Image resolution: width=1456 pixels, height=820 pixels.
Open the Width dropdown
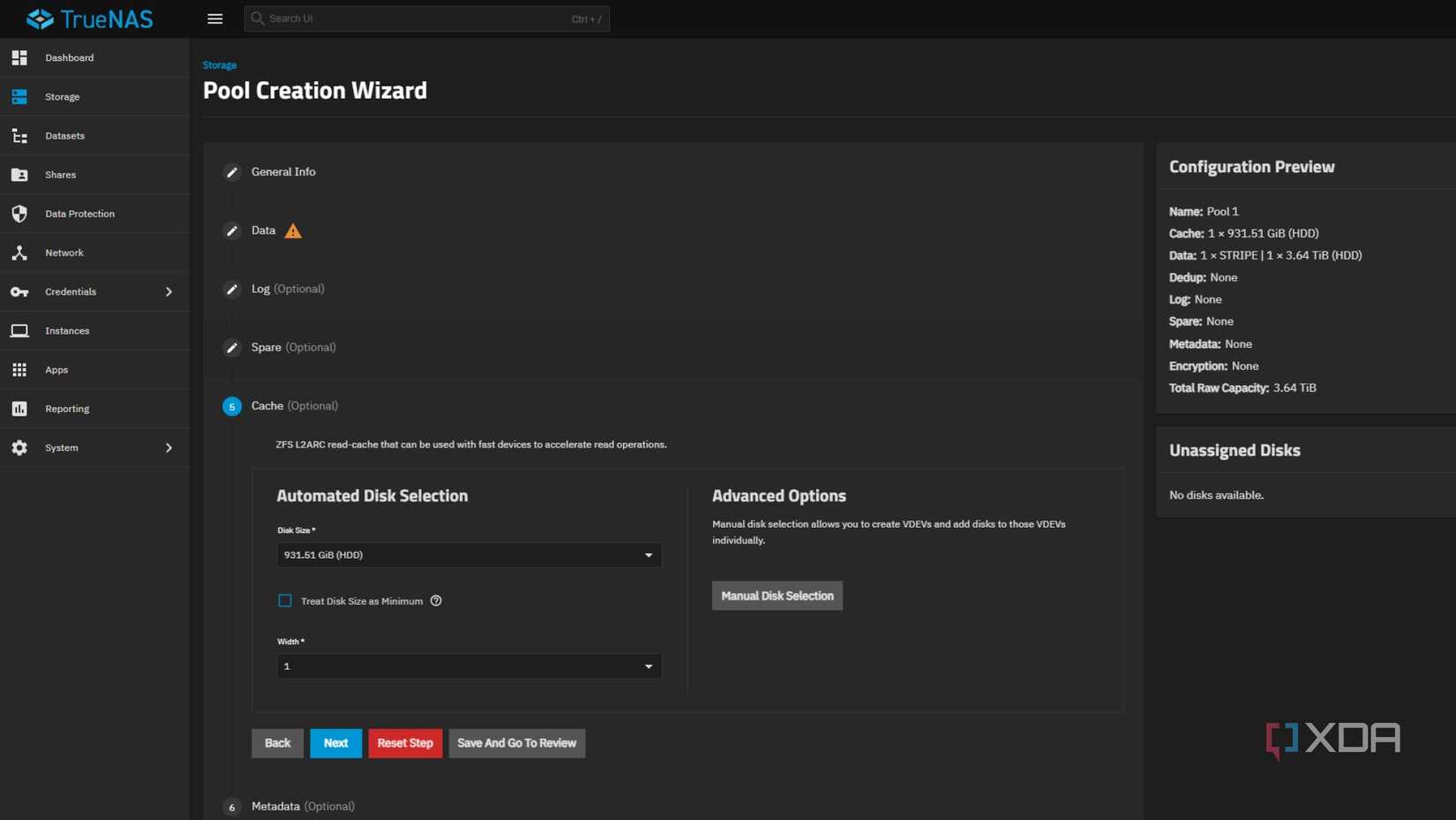tap(469, 666)
